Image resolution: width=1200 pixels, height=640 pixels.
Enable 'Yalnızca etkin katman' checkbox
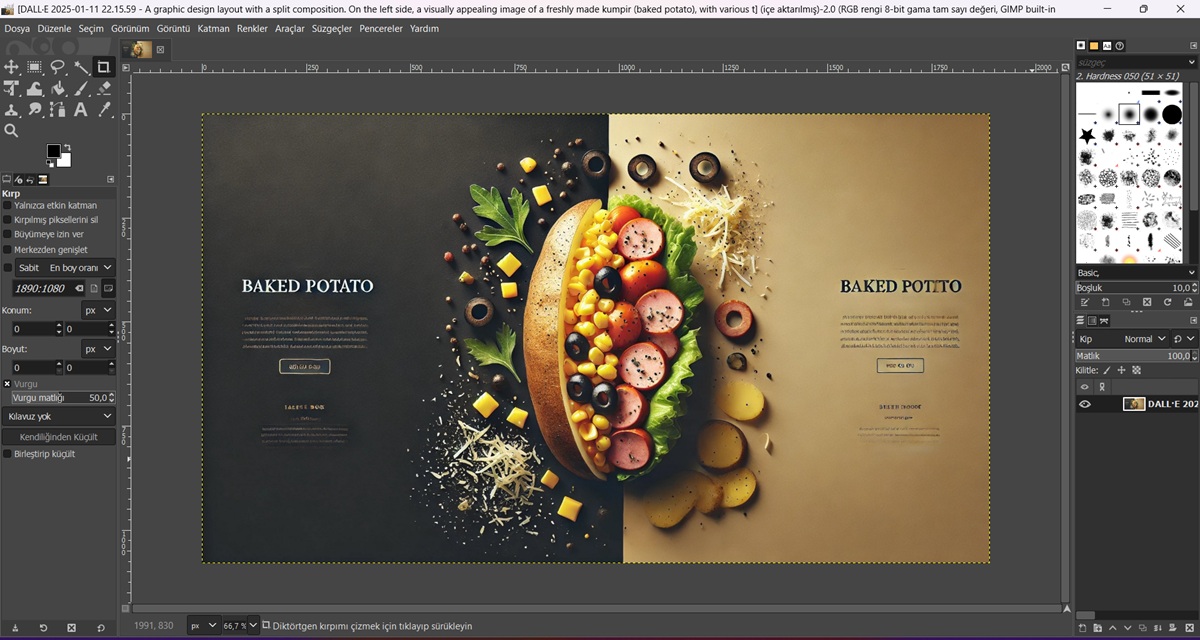[8, 205]
